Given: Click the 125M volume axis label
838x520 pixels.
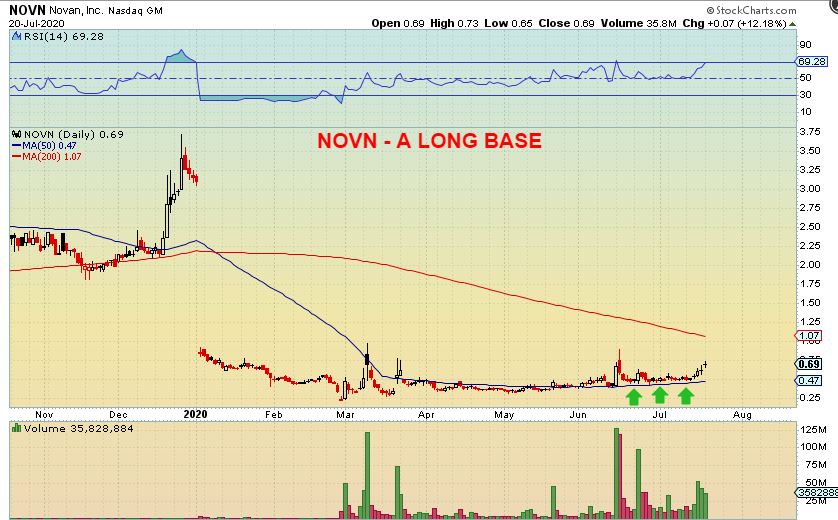Looking at the screenshot, I should pos(813,430).
